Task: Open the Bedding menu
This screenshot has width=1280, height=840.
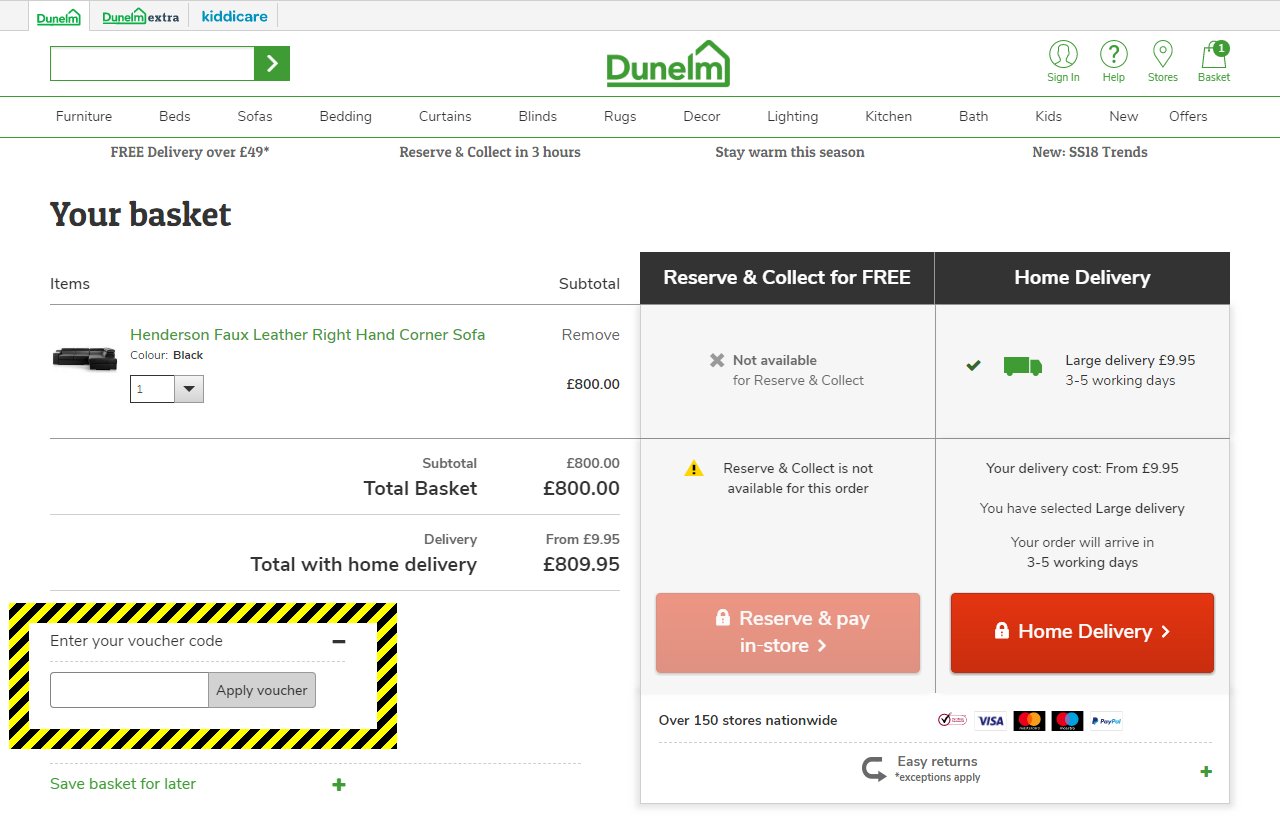Action: pos(346,116)
